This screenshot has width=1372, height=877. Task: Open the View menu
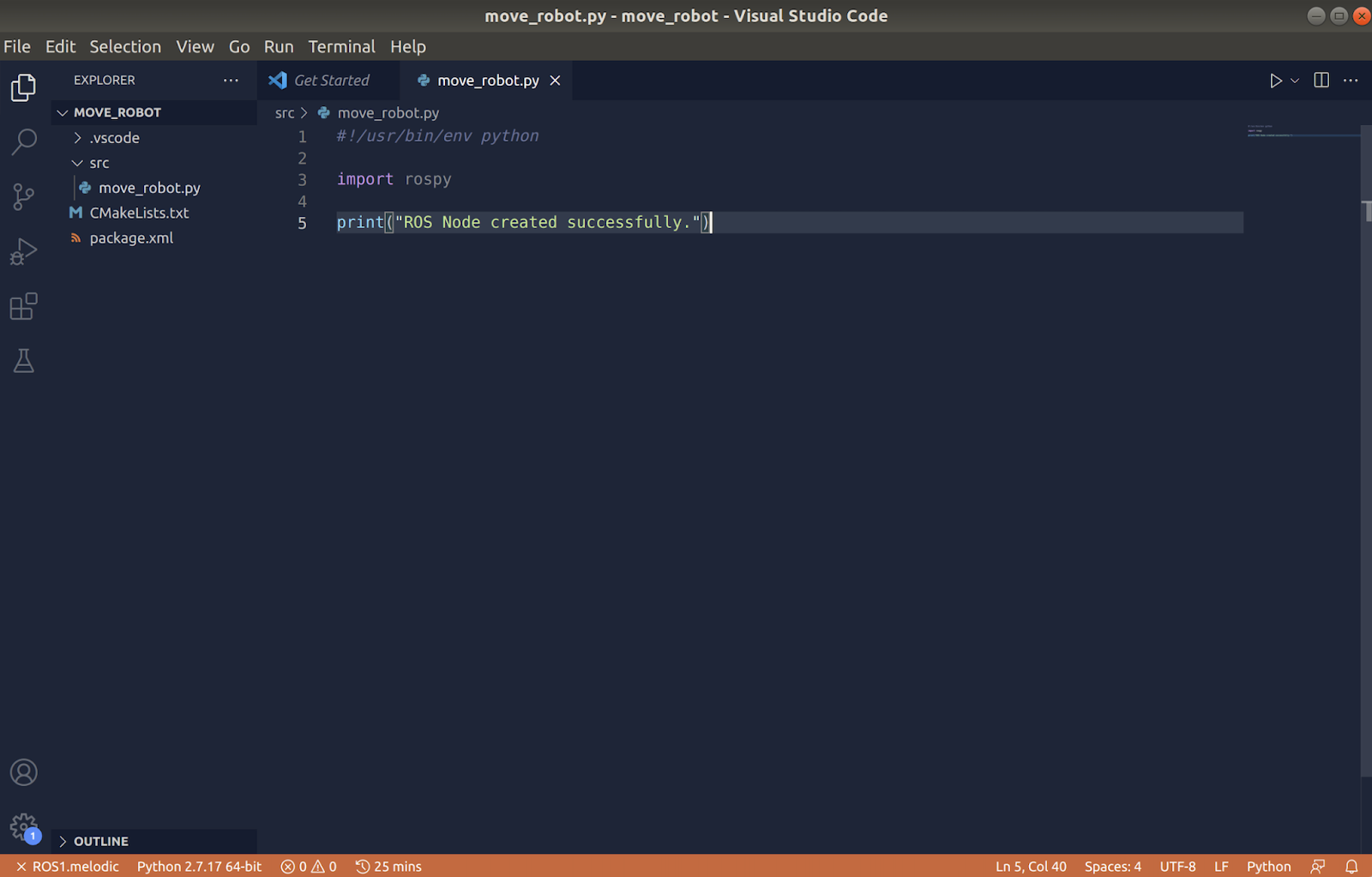pyautogui.click(x=195, y=46)
